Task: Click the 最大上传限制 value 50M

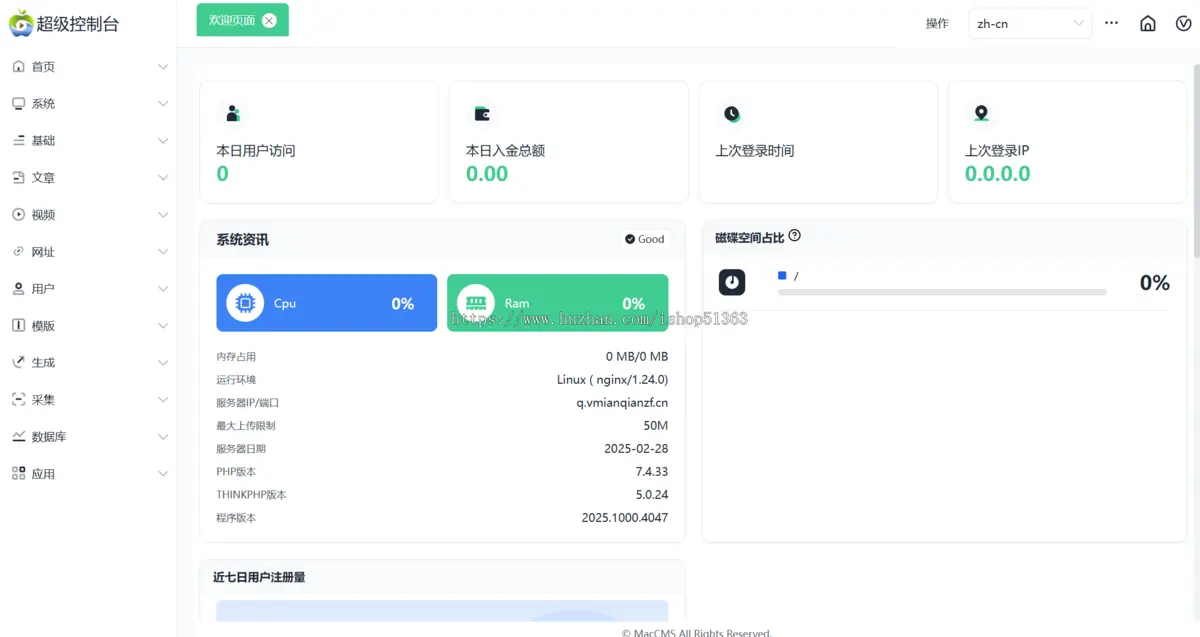Action: (656, 425)
